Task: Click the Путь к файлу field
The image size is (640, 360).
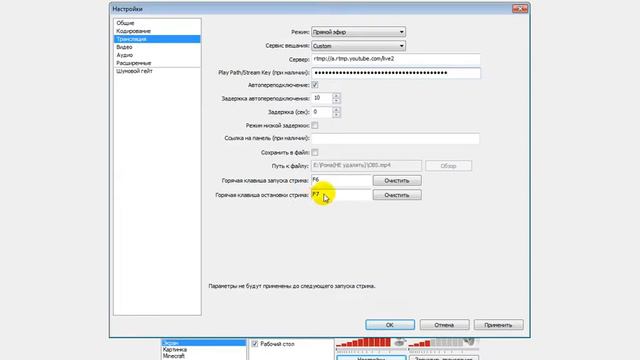Action: tap(366, 166)
